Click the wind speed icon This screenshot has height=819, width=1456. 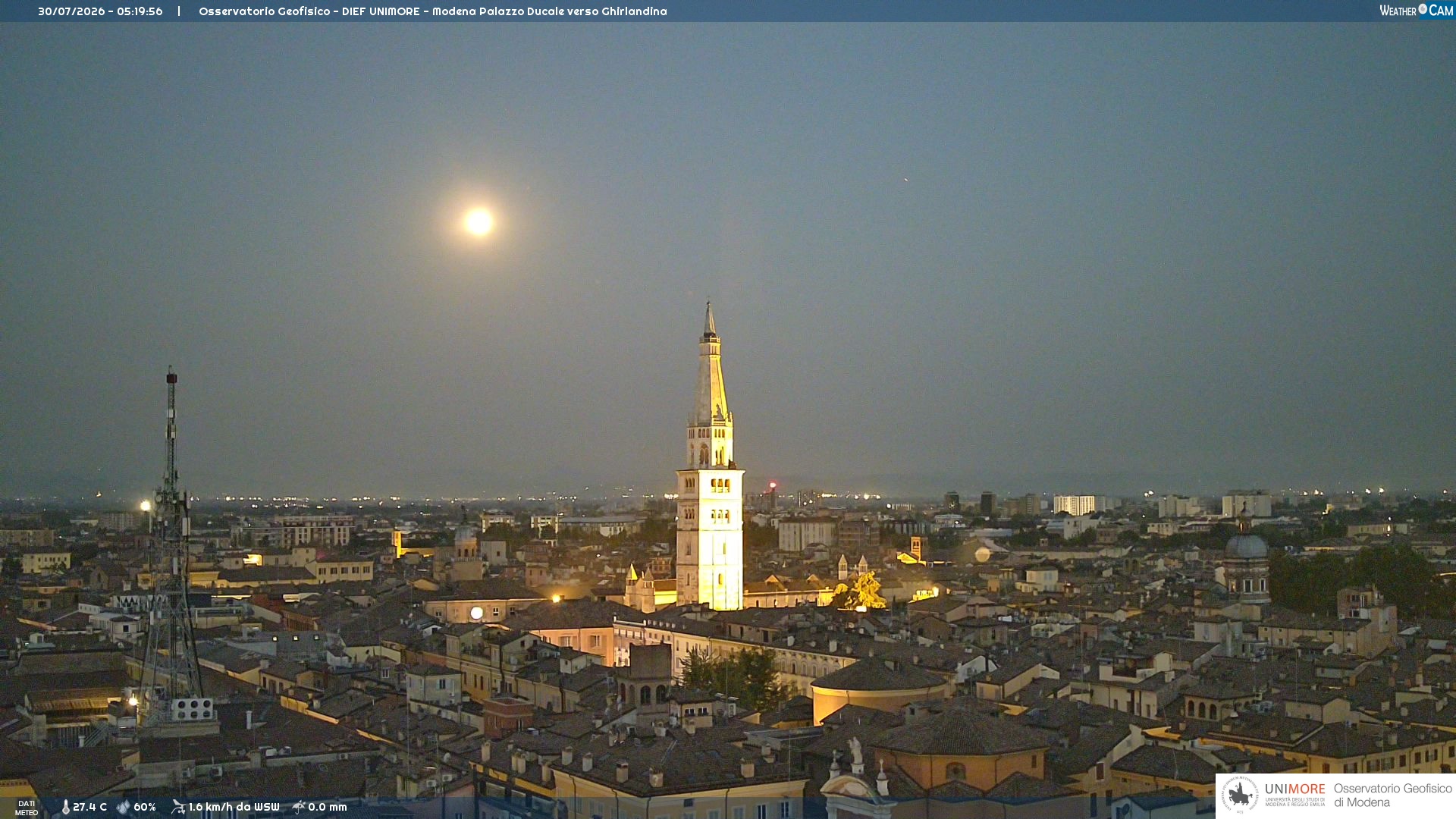(x=178, y=807)
